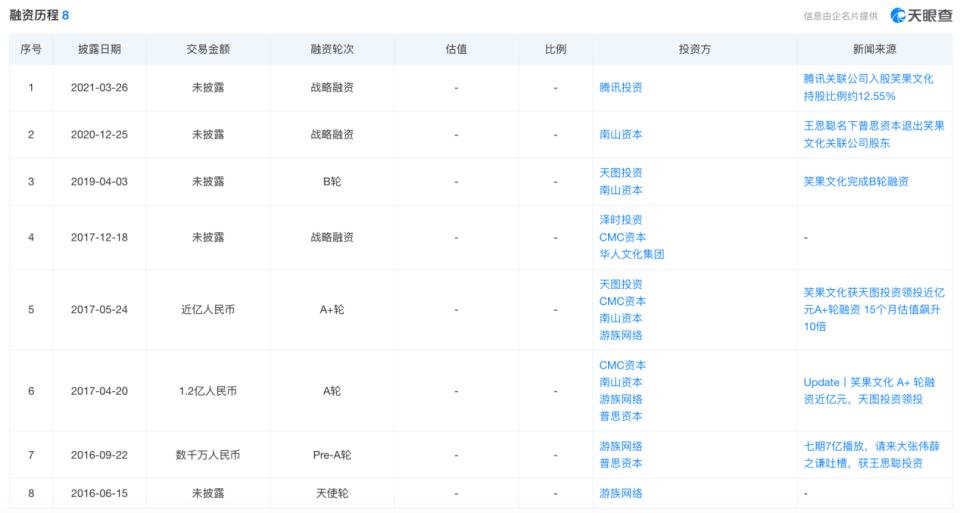This screenshot has height=513, width=960.
Task: Click the 融资历程 8 section title
Action: (x=39, y=15)
